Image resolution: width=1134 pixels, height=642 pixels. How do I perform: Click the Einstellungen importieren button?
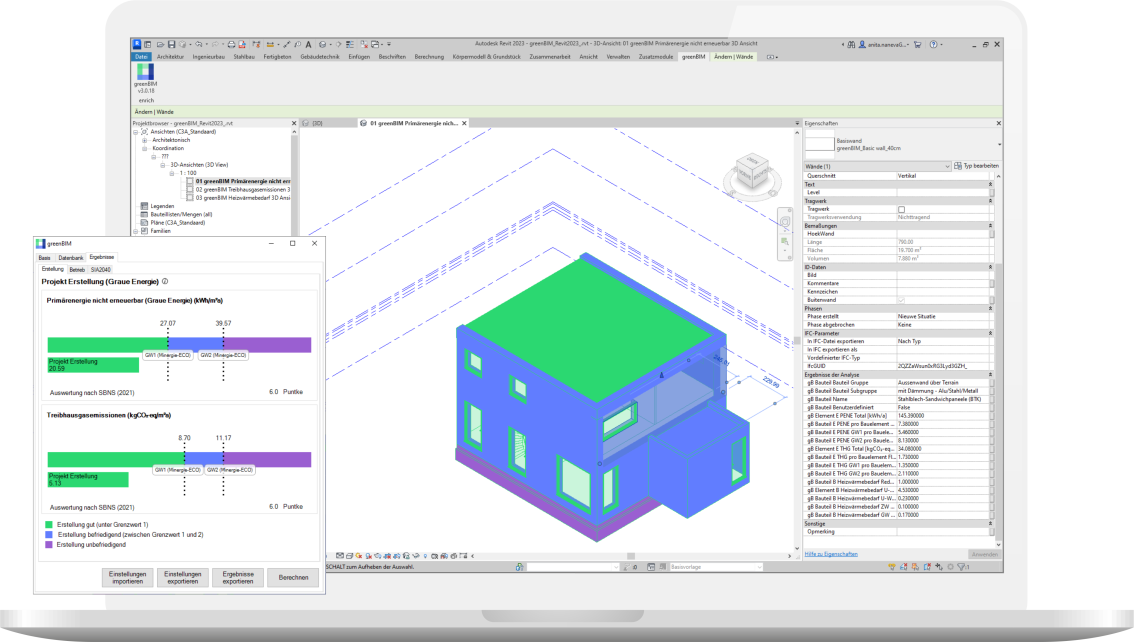(127, 578)
